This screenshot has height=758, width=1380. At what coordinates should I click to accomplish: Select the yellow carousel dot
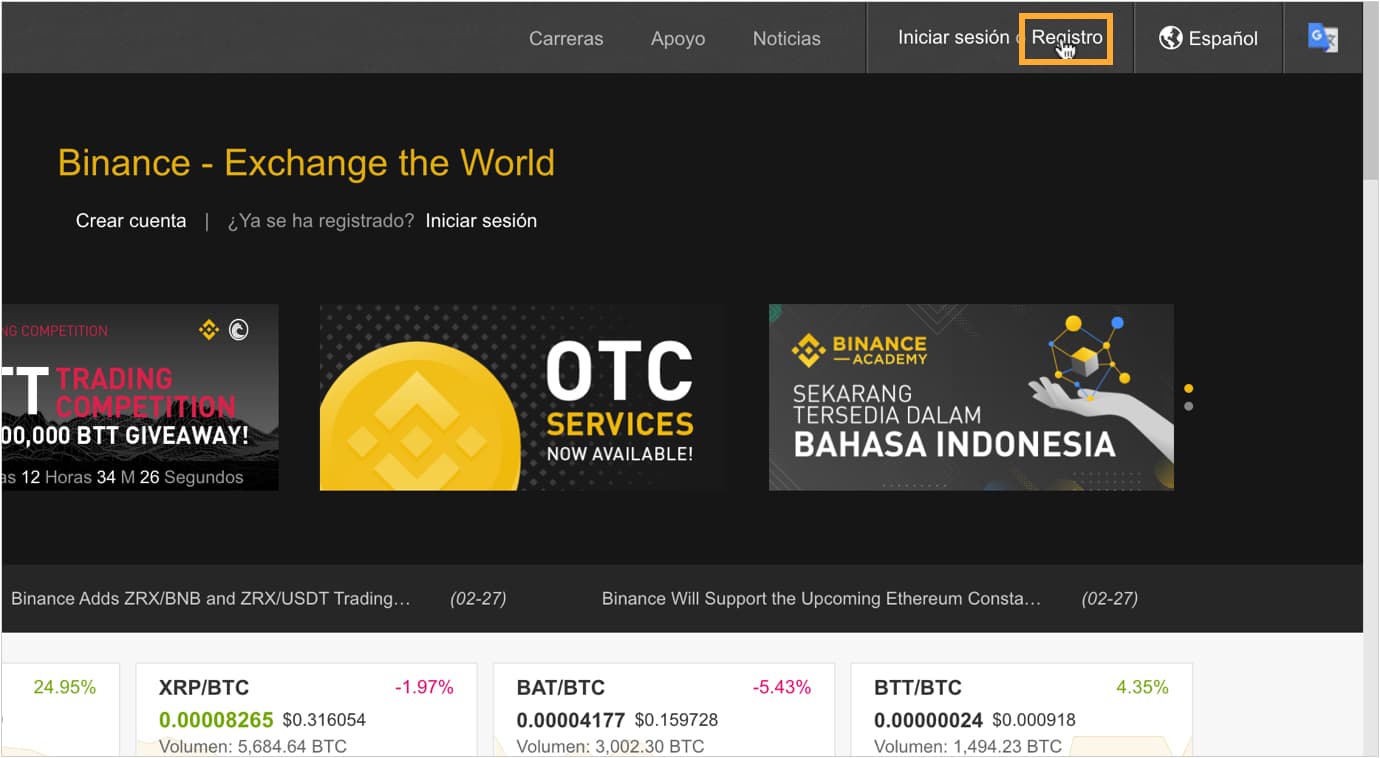coord(1188,388)
